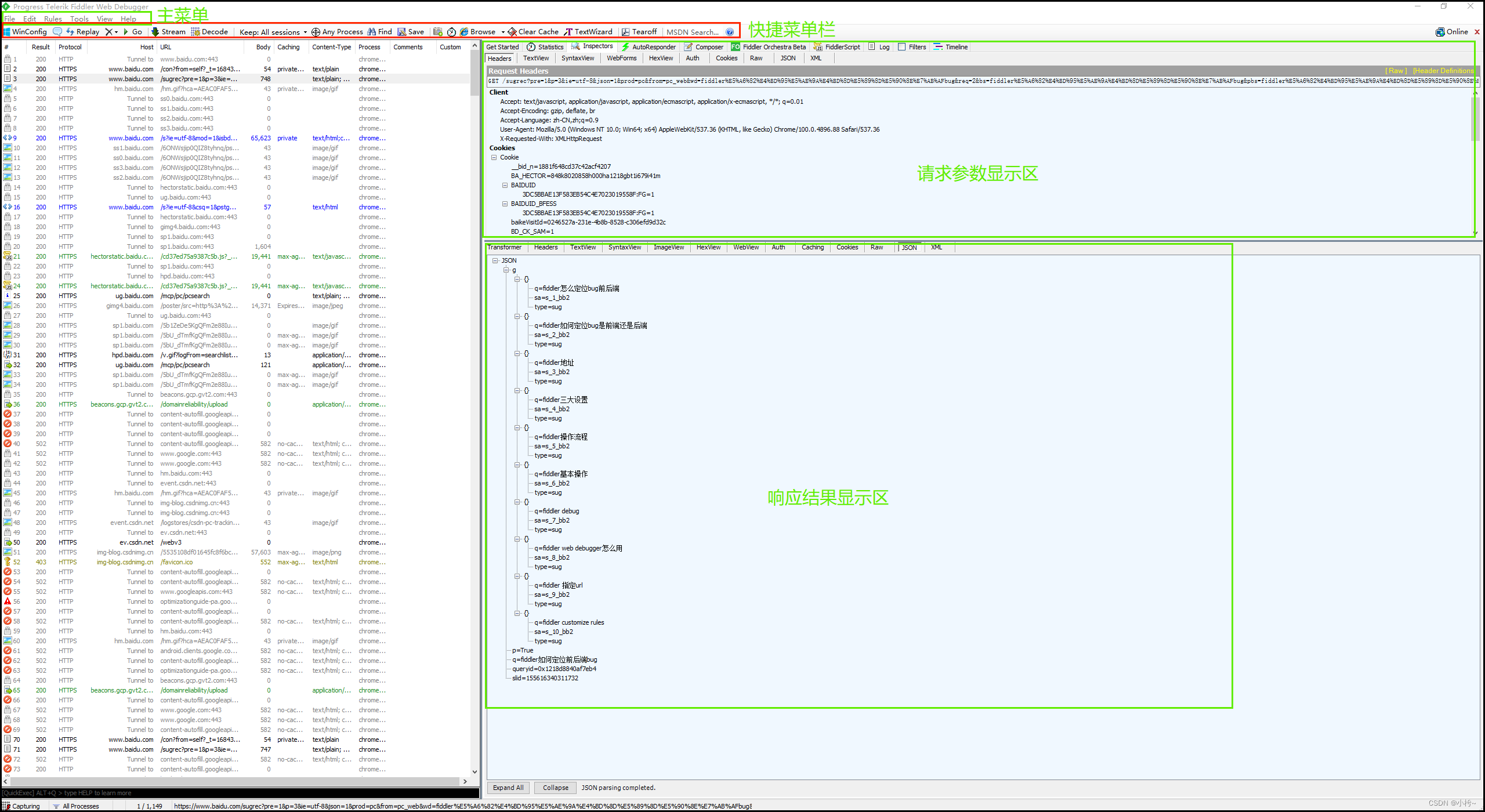This screenshot has height=812, width=1485.
Task: Tick the Filters tab checkbox
Action: [x=901, y=47]
